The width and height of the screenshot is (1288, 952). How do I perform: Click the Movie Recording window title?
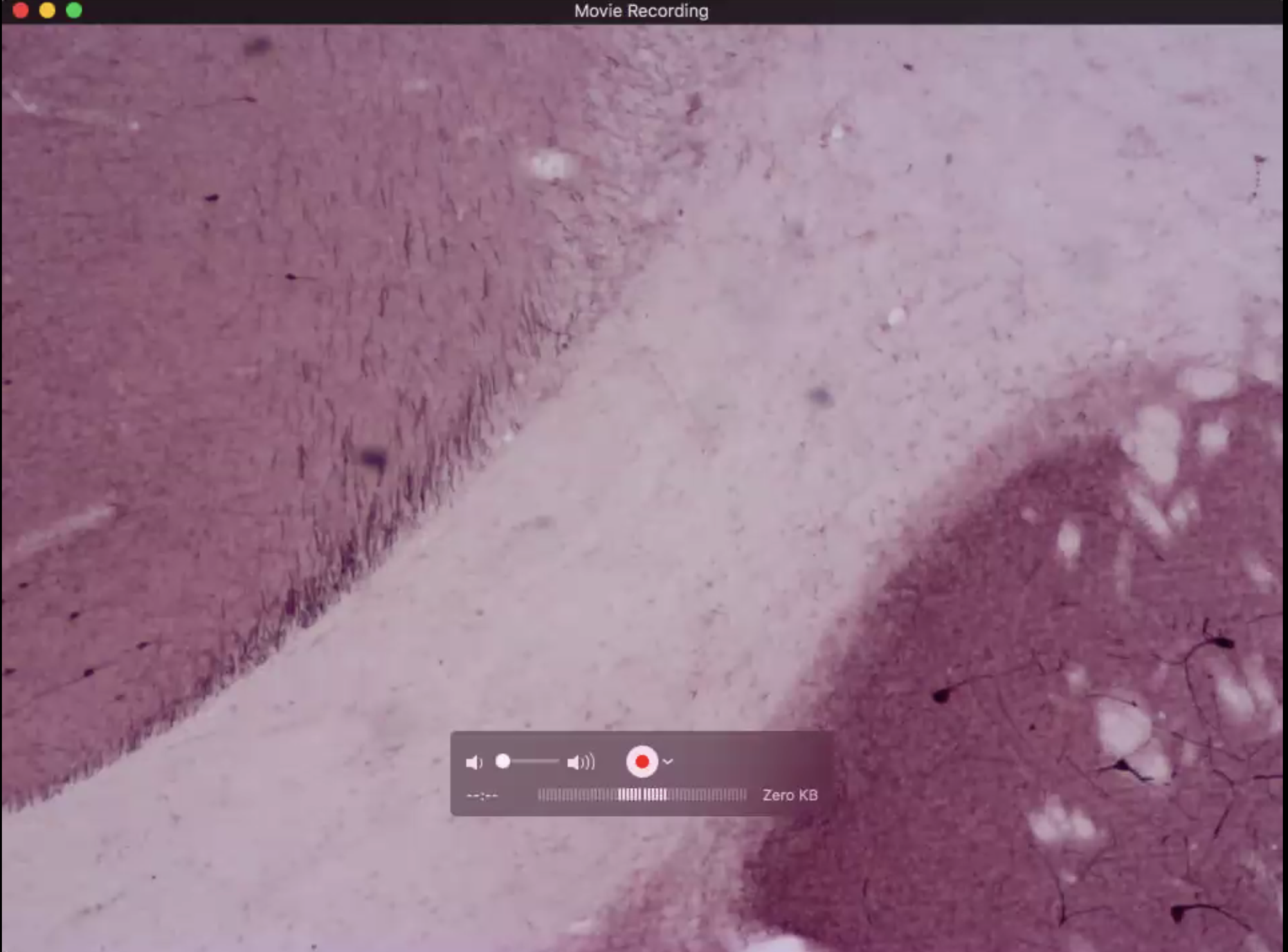641,11
